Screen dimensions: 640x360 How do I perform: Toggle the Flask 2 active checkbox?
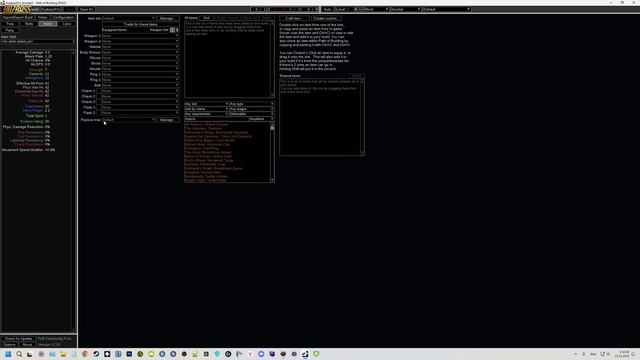(x=98, y=113)
